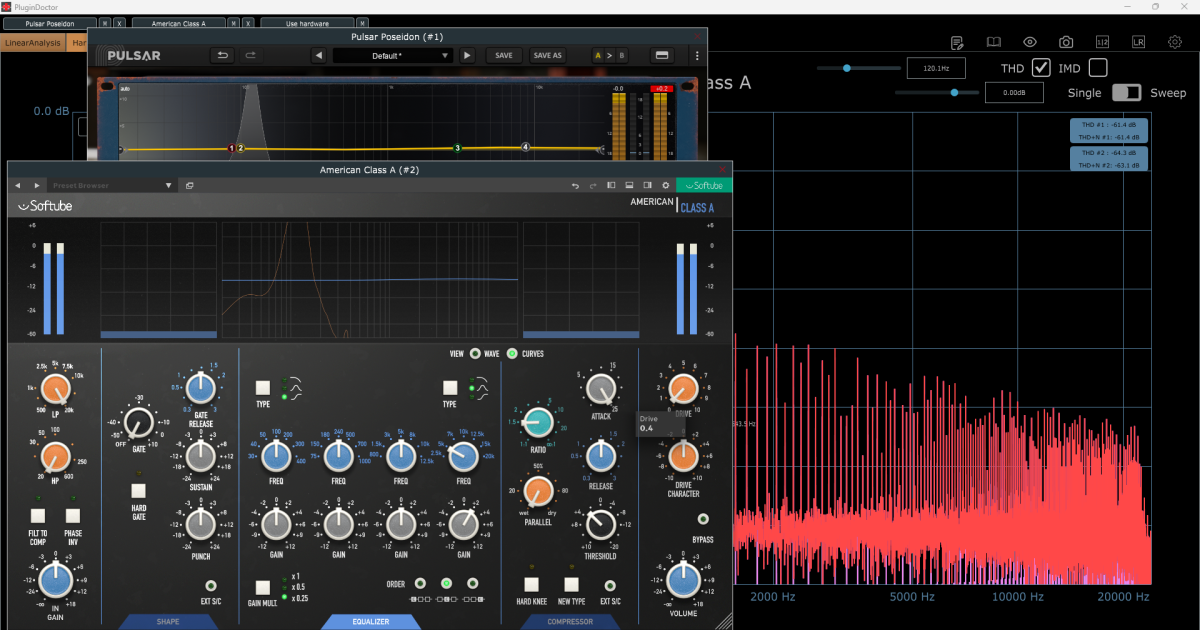Toggle Pulsar Poseidon compact view icon
This screenshot has height=630, width=1200.
click(x=662, y=55)
